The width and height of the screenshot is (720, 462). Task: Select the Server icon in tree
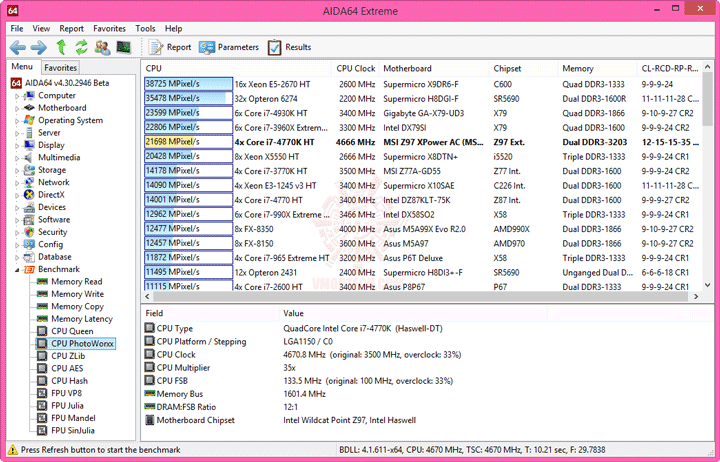pos(29,133)
